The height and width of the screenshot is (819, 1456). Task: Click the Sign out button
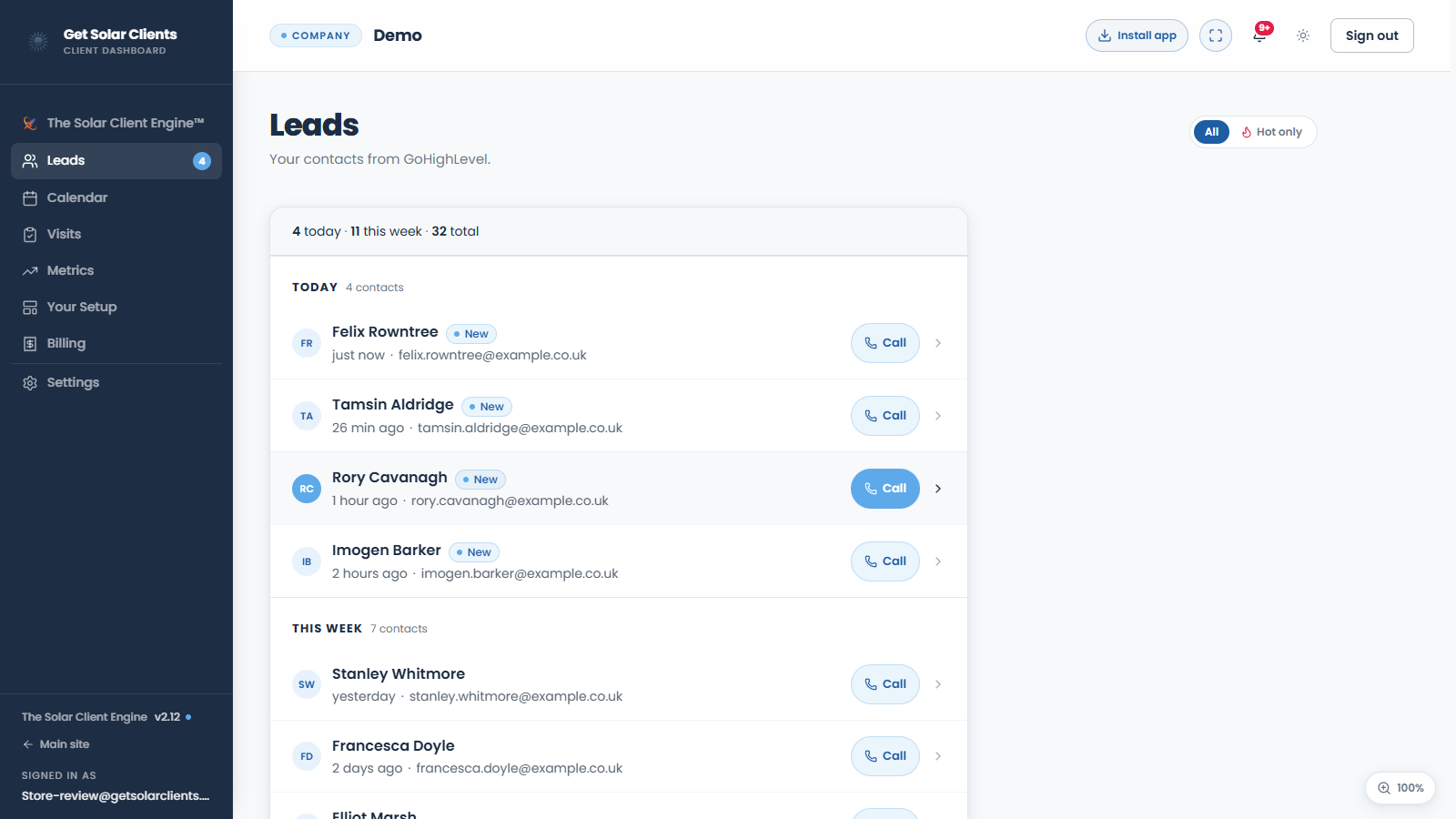click(1371, 35)
